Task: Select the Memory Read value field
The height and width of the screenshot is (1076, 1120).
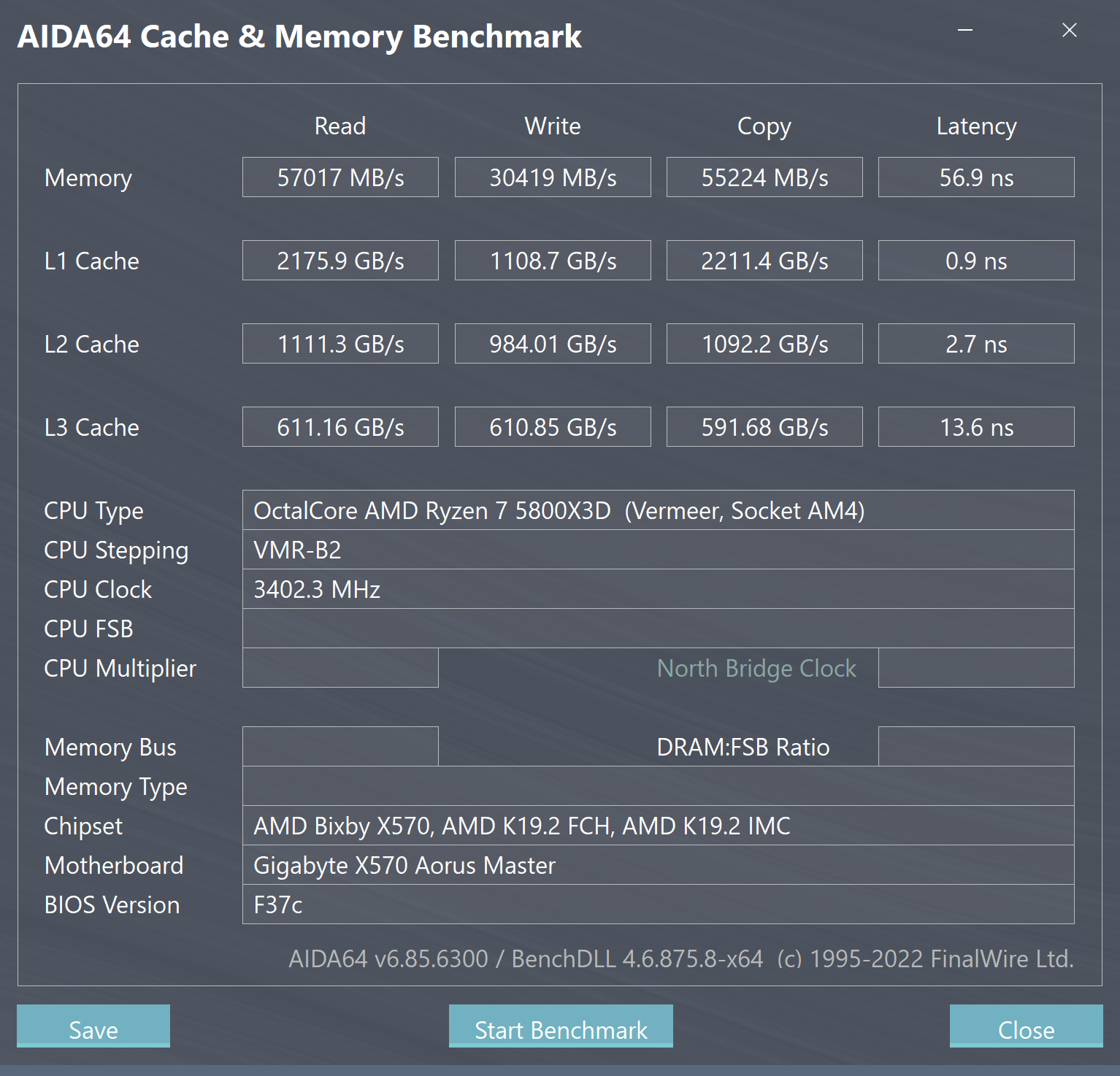Action: click(340, 177)
